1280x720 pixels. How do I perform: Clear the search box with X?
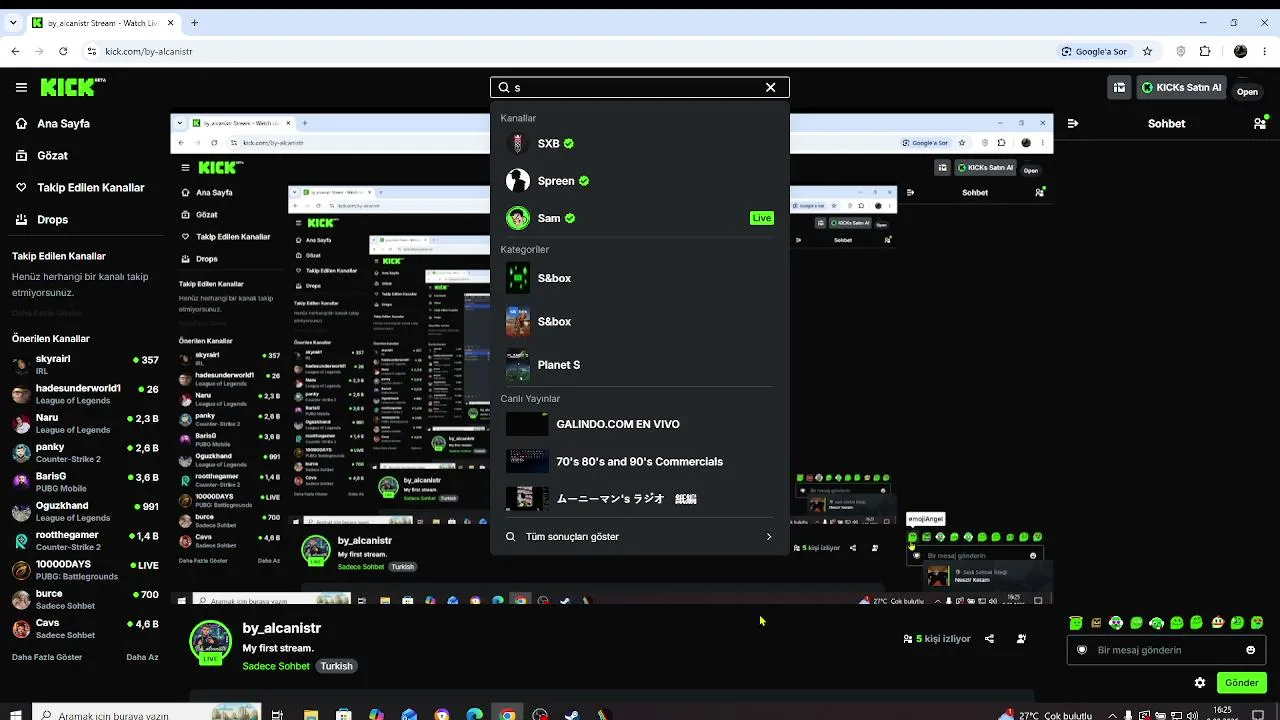click(770, 88)
